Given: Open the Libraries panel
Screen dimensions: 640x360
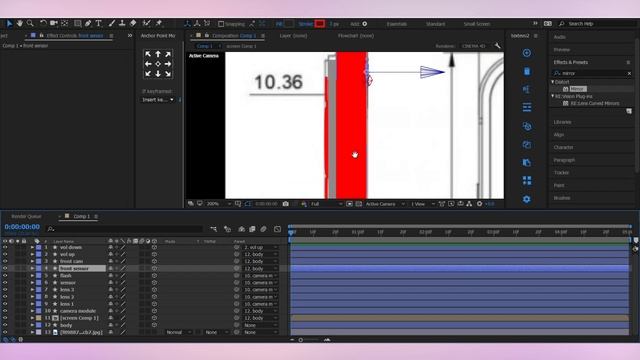Looking at the screenshot, I should click(x=562, y=122).
